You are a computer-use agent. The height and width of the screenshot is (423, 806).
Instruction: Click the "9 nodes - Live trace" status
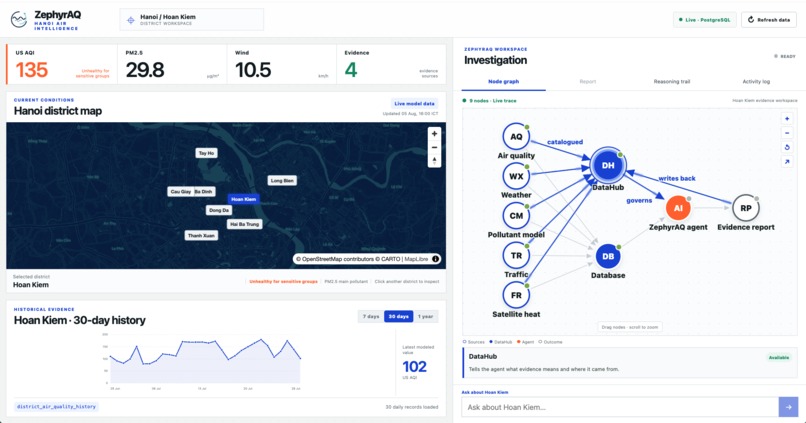(489, 101)
